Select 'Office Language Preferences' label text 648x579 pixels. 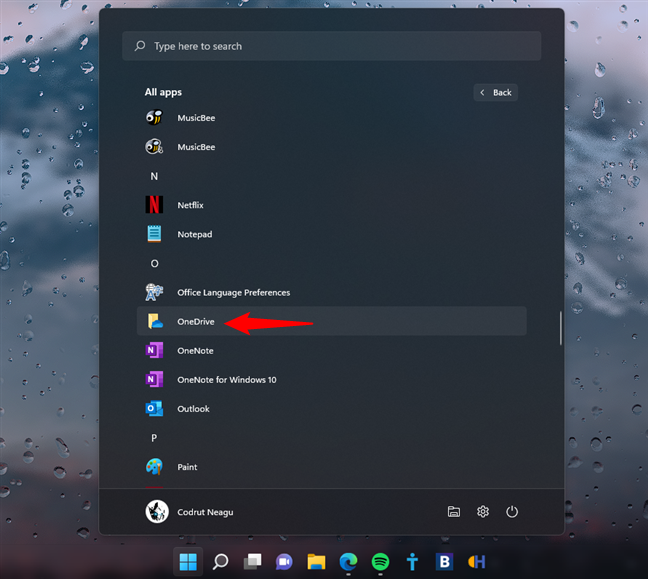(233, 293)
